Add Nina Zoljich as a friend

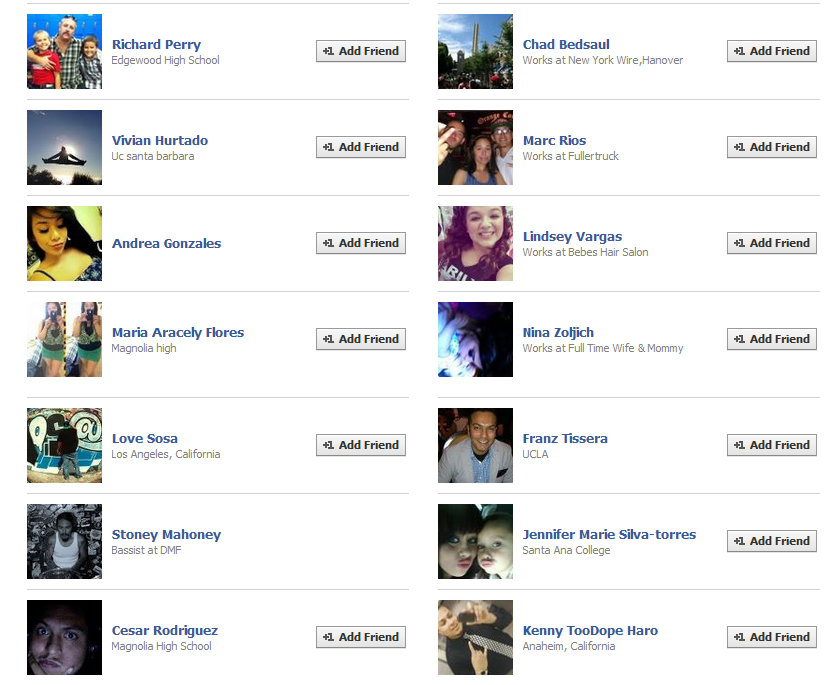coord(772,339)
